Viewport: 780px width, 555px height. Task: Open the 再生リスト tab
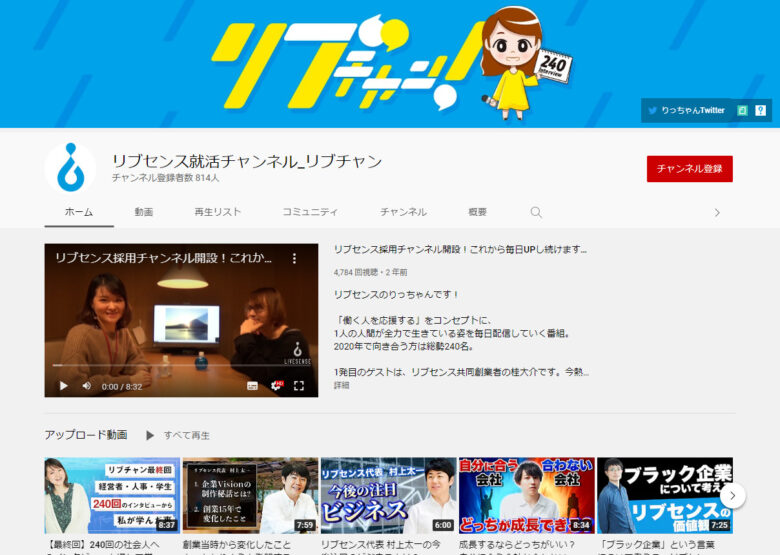click(217, 212)
